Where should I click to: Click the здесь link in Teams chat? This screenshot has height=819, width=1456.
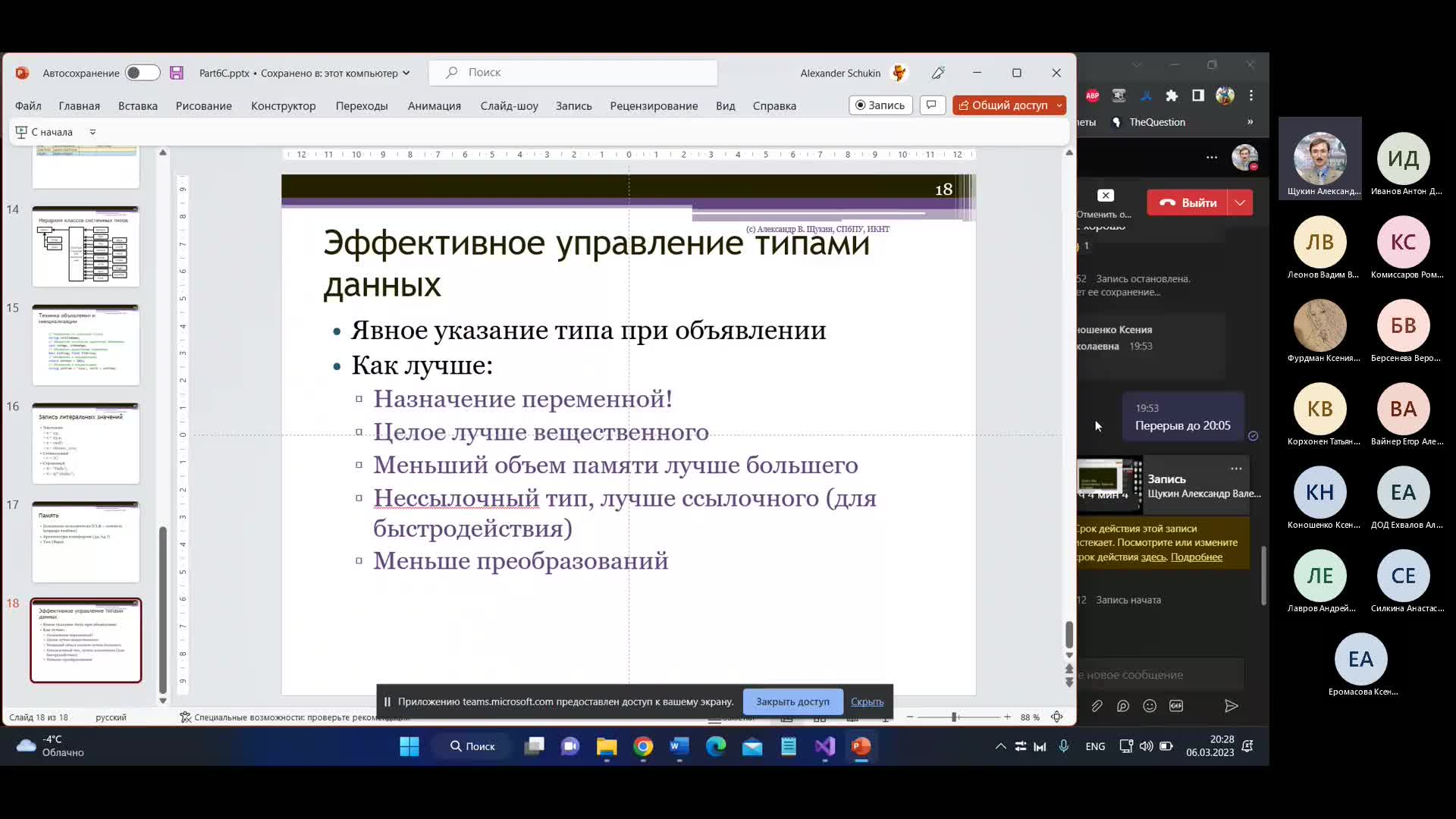click(1153, 557)
